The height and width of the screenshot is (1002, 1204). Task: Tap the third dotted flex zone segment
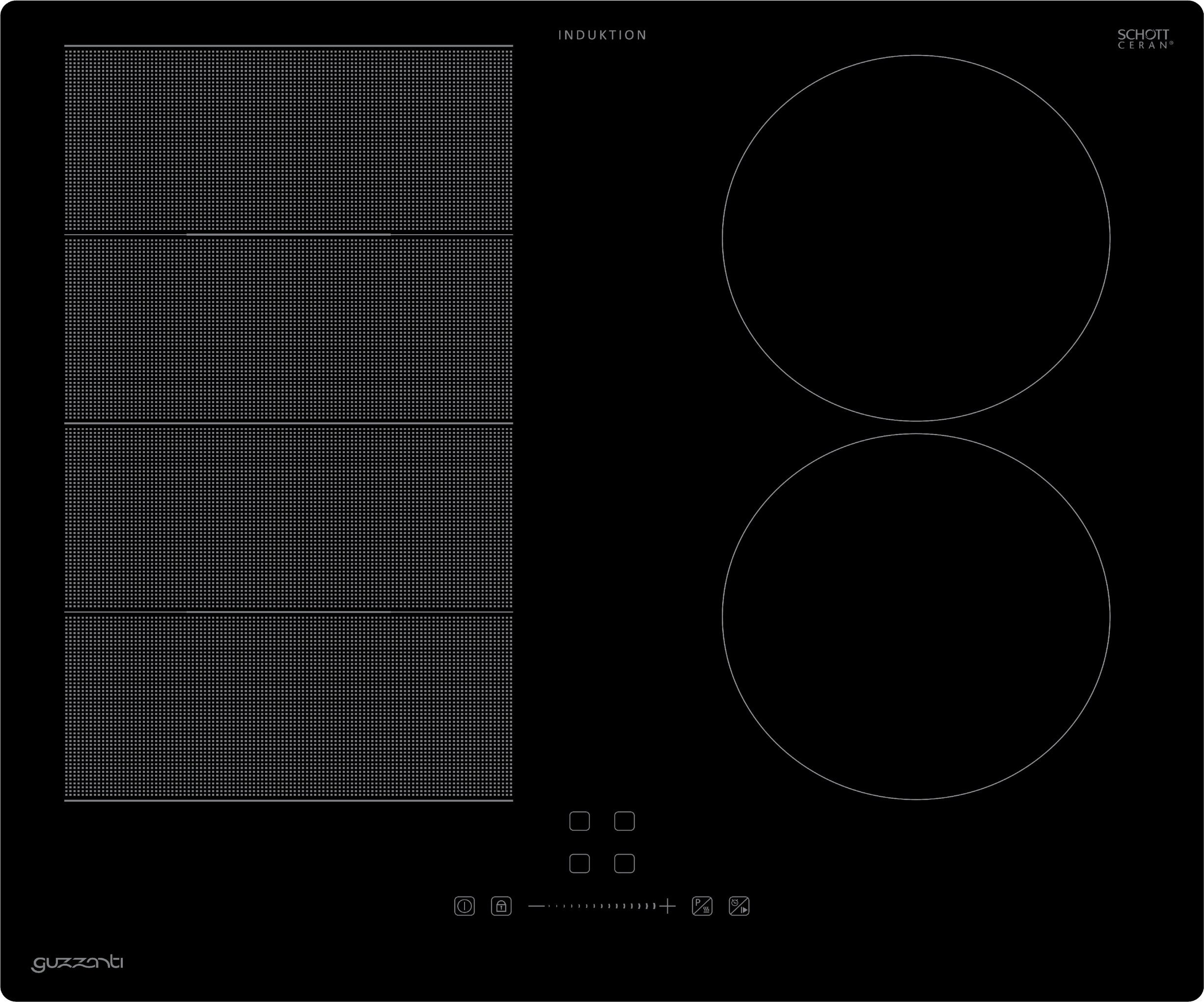point(288,517)
